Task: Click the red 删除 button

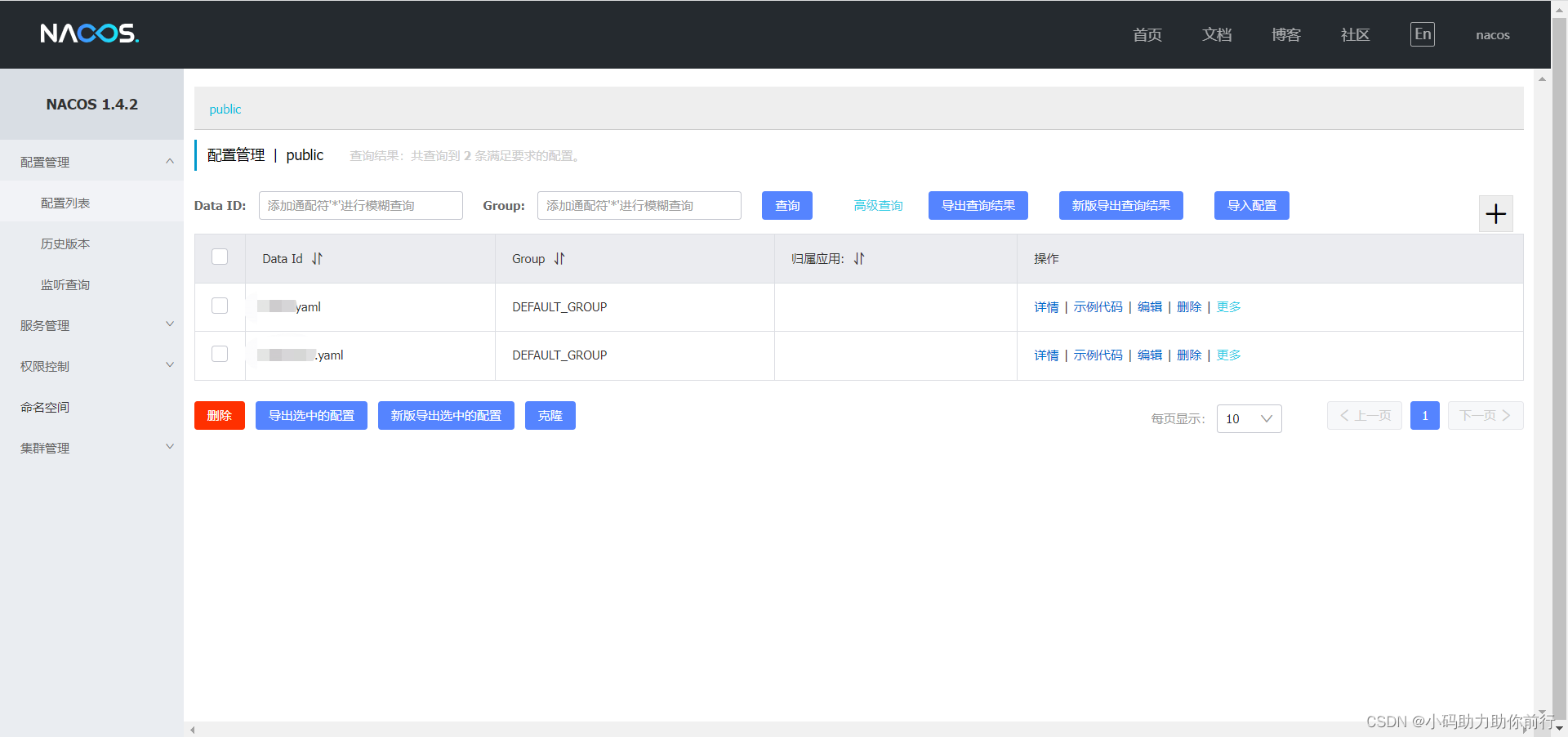Action: 220,416
